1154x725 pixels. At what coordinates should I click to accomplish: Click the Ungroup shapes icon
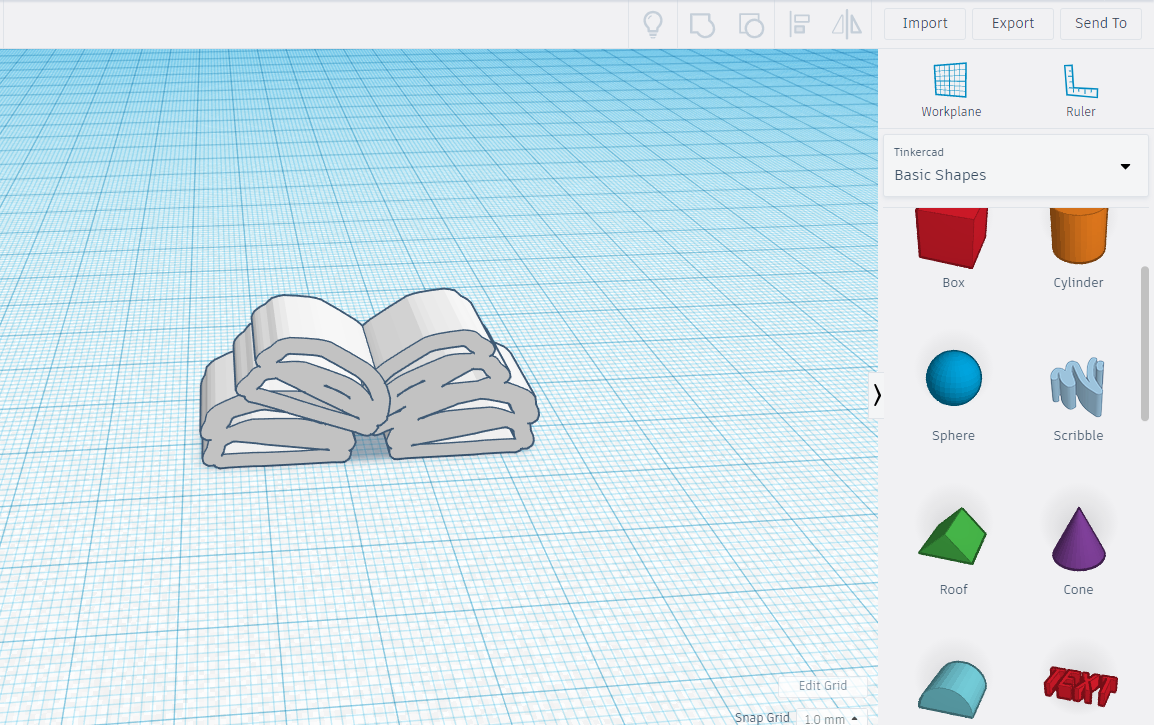coord(751,24)
